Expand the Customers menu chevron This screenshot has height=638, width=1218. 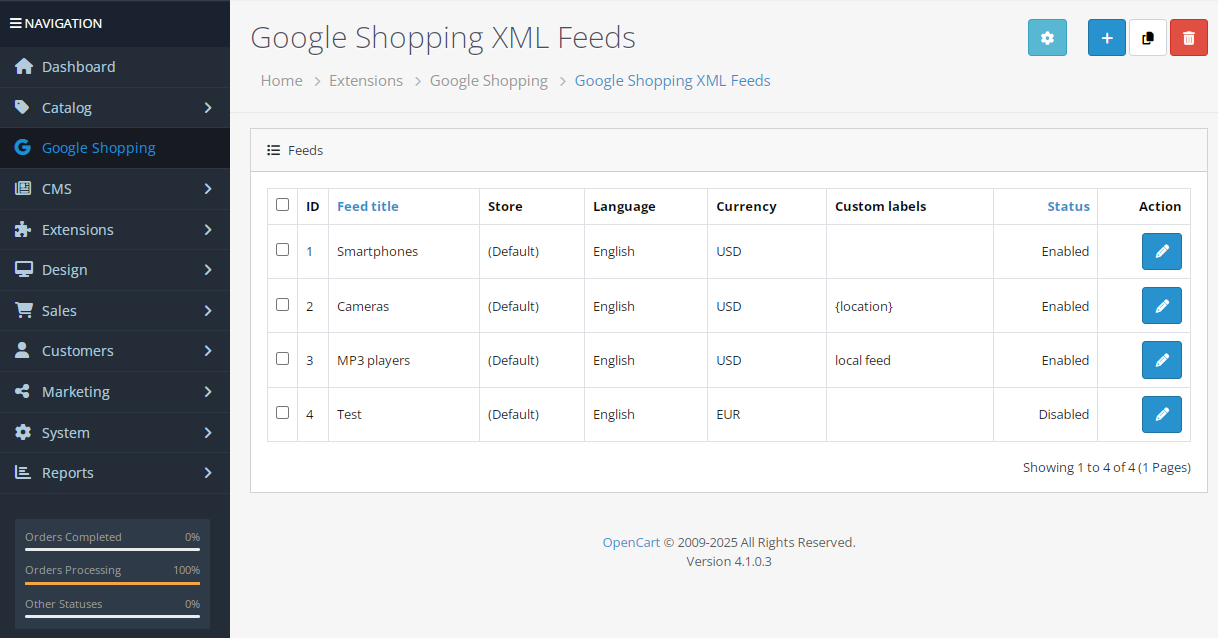click(x=208, y=351)
